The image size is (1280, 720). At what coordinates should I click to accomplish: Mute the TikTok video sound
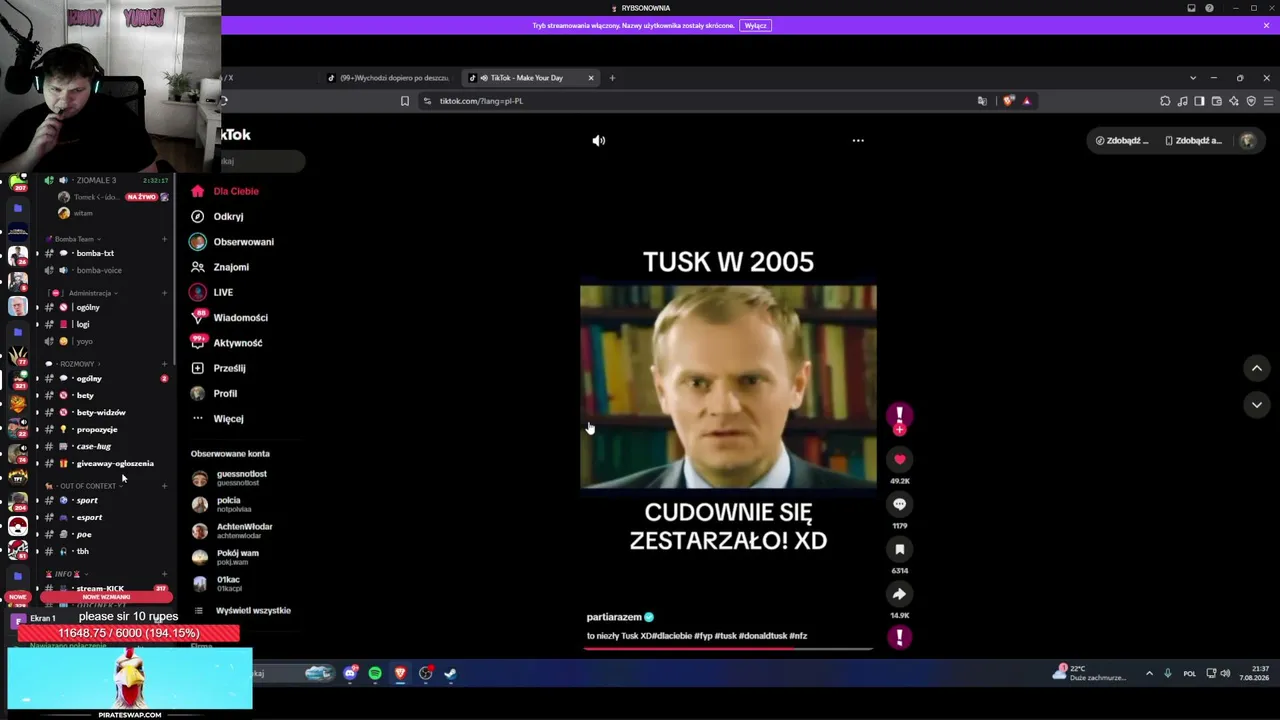click(x=598, y=141)
